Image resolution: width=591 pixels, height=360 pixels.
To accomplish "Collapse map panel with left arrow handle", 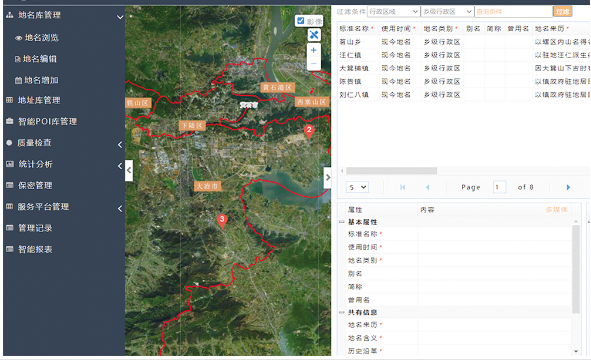I will click(x=129, y=170).
